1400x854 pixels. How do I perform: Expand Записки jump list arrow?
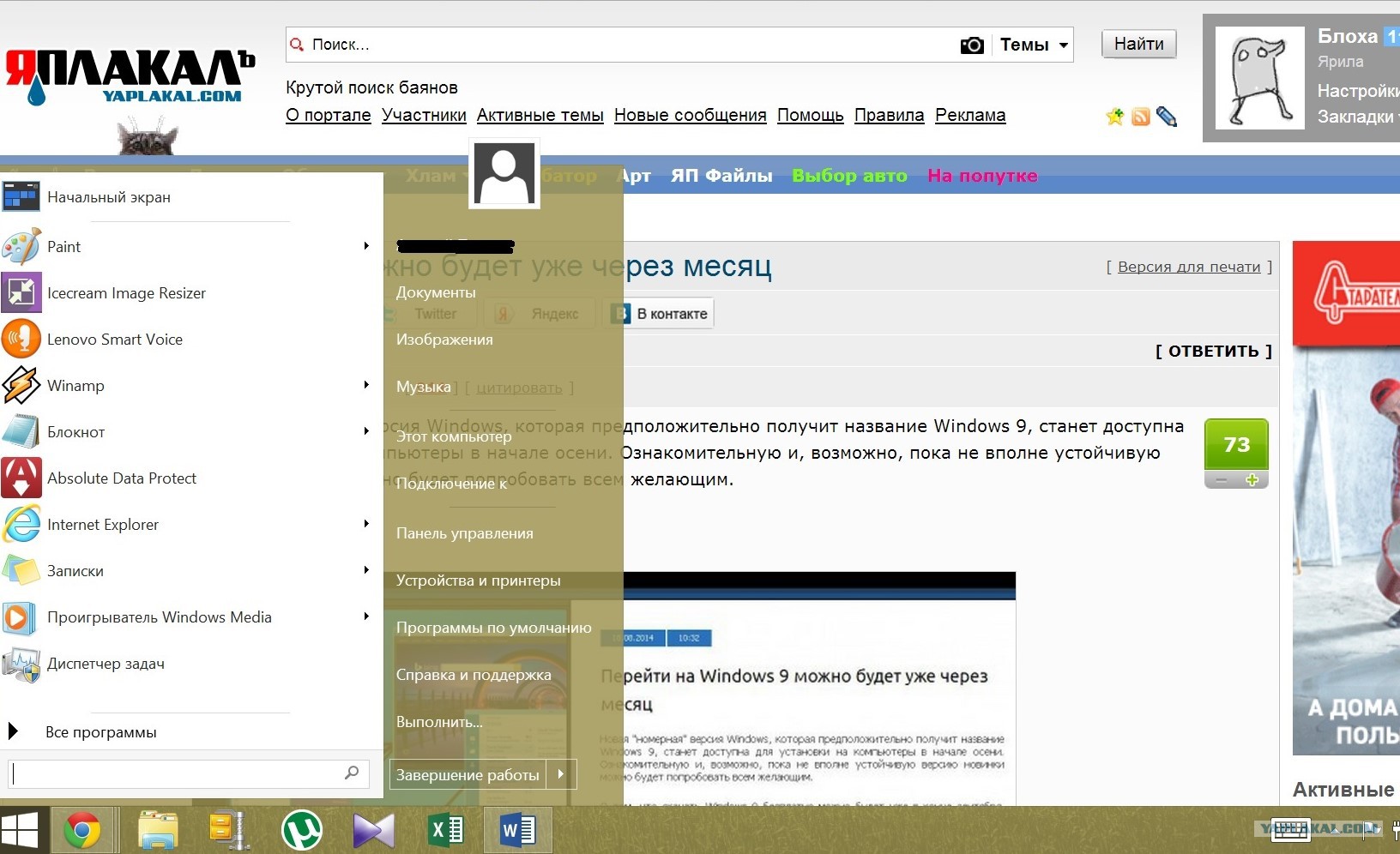(366, 570)
